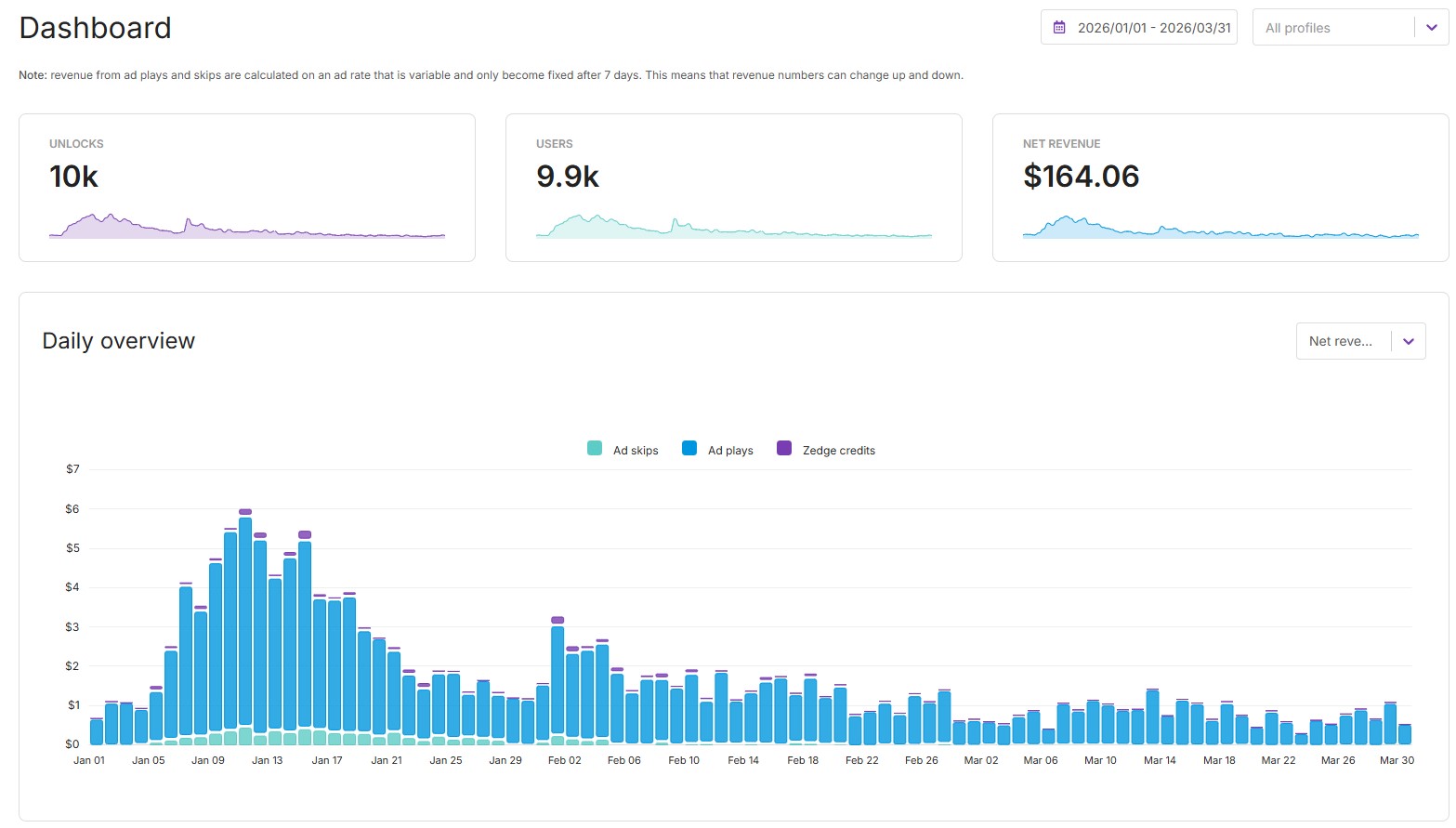
Task: Click the purple Zedge credits legend square
Action: (x=783, y=448)
